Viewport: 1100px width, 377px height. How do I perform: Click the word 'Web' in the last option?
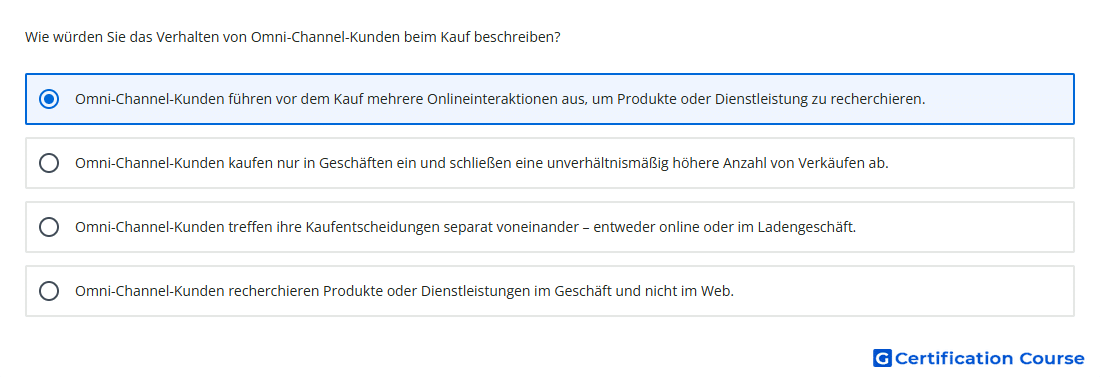coord(717,291)
